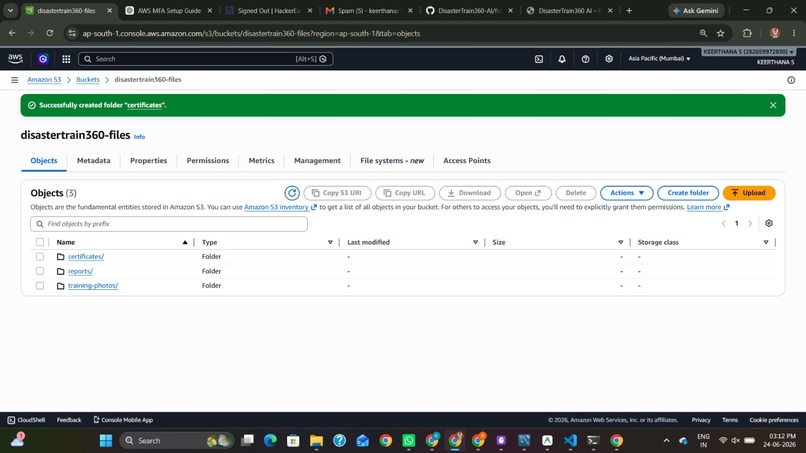Open the Windows Start menu
The image size is (806, 453).
pos(106,441)
